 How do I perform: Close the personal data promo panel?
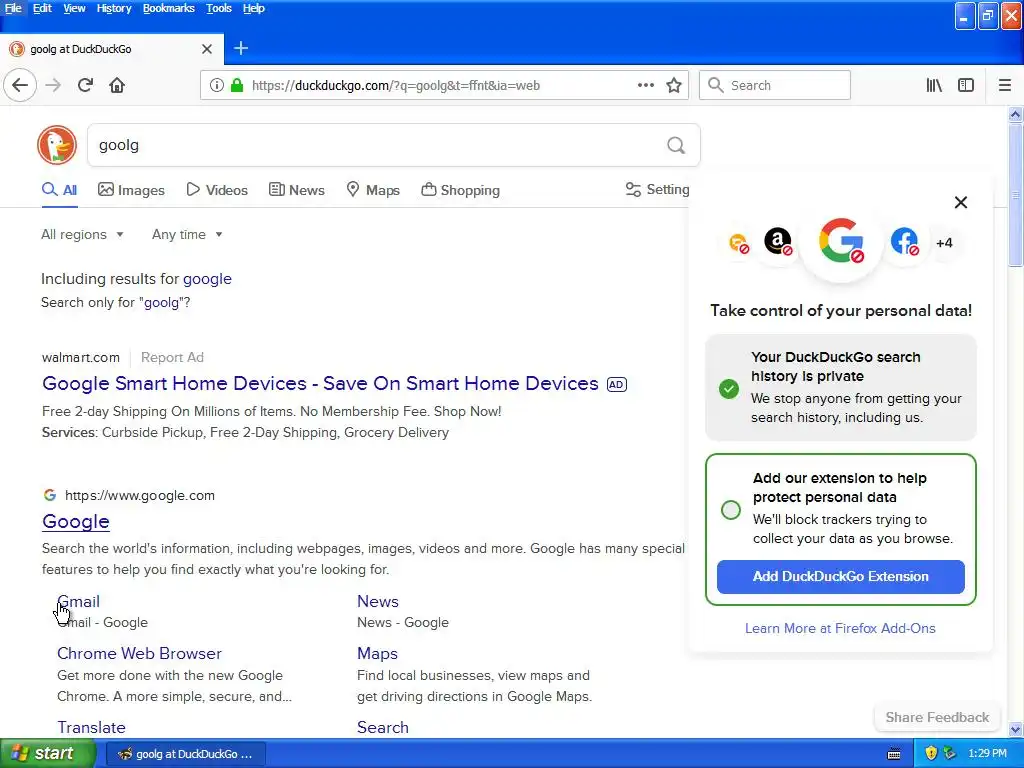pyautogui.click(x=961, y=202)
